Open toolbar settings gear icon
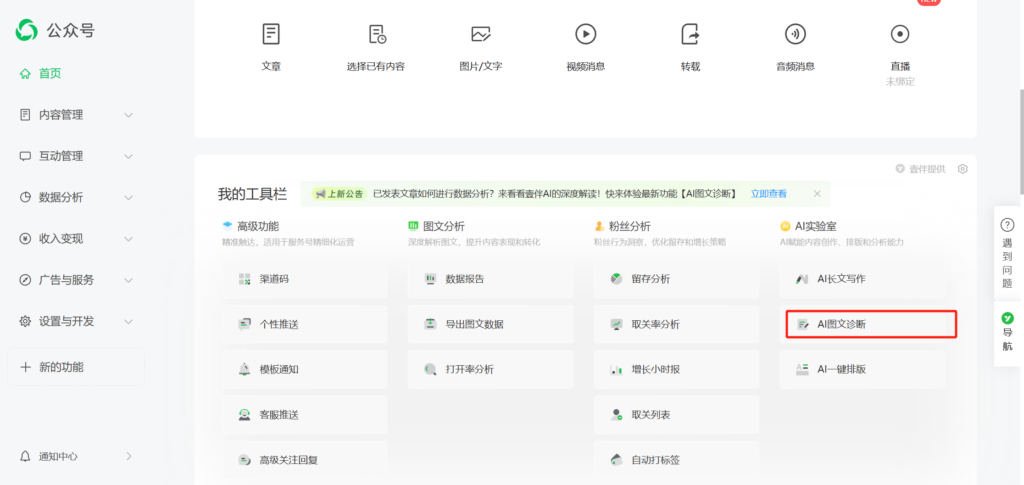The image size is (1024, 485). (962, 169)
